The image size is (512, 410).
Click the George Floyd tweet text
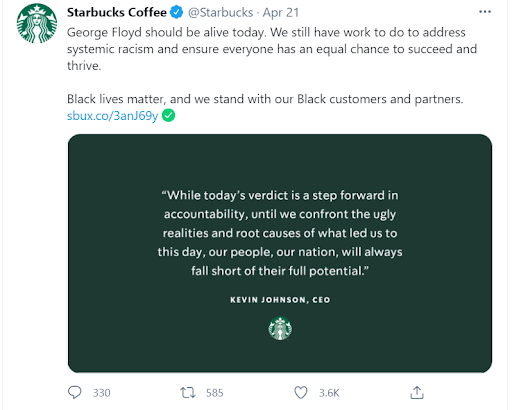[x=272, y=49]
